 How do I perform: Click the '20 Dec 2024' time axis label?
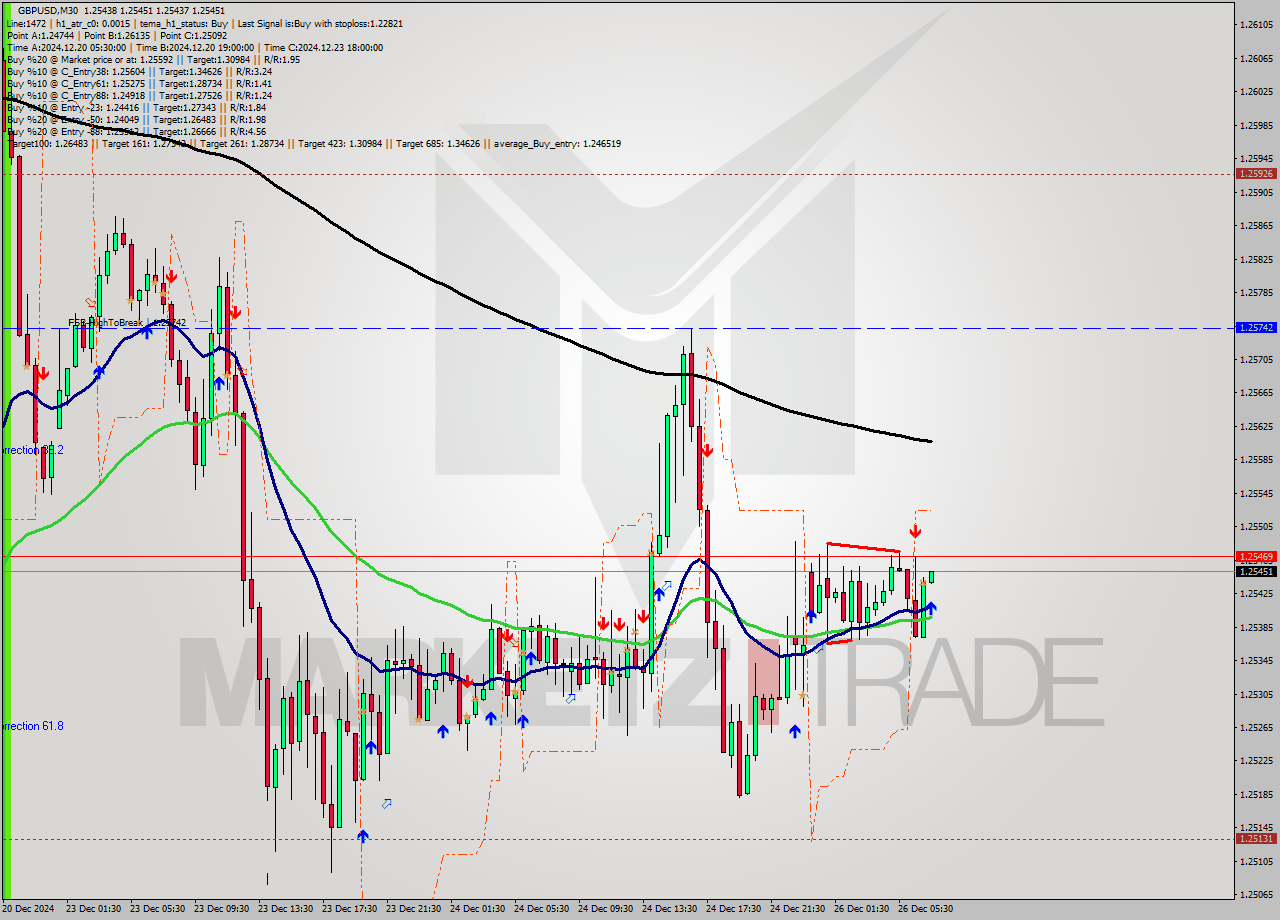pyautogui.click(x=28, y=909)
